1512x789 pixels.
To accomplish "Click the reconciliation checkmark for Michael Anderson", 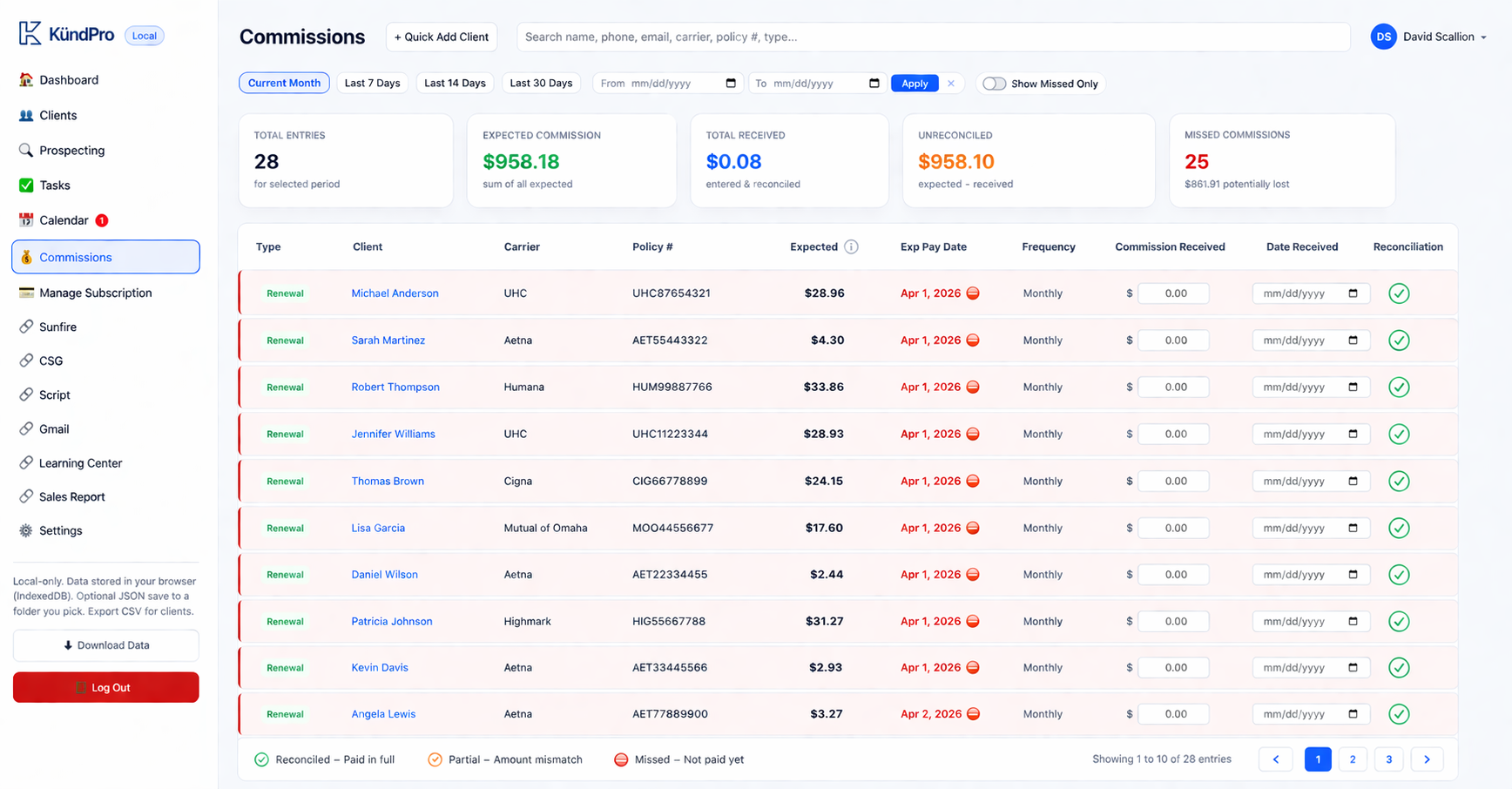I will coord(1399,293).
